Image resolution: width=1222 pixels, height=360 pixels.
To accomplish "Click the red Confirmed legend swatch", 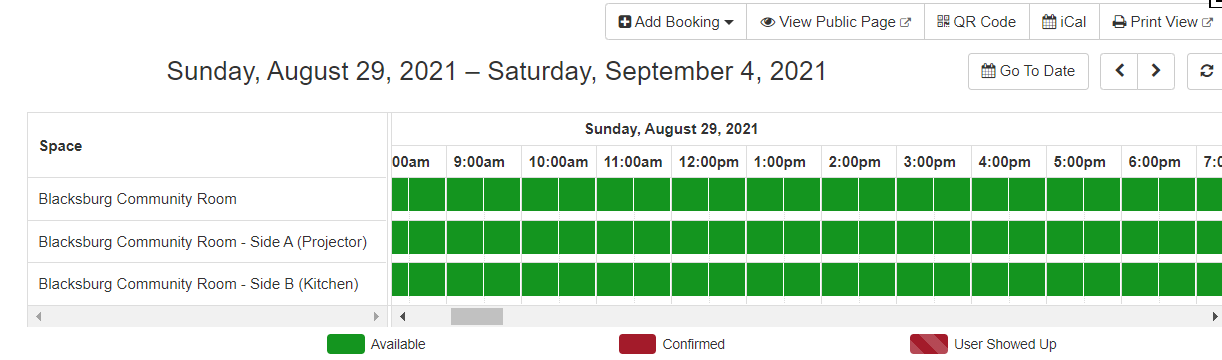I will point(637,344).
